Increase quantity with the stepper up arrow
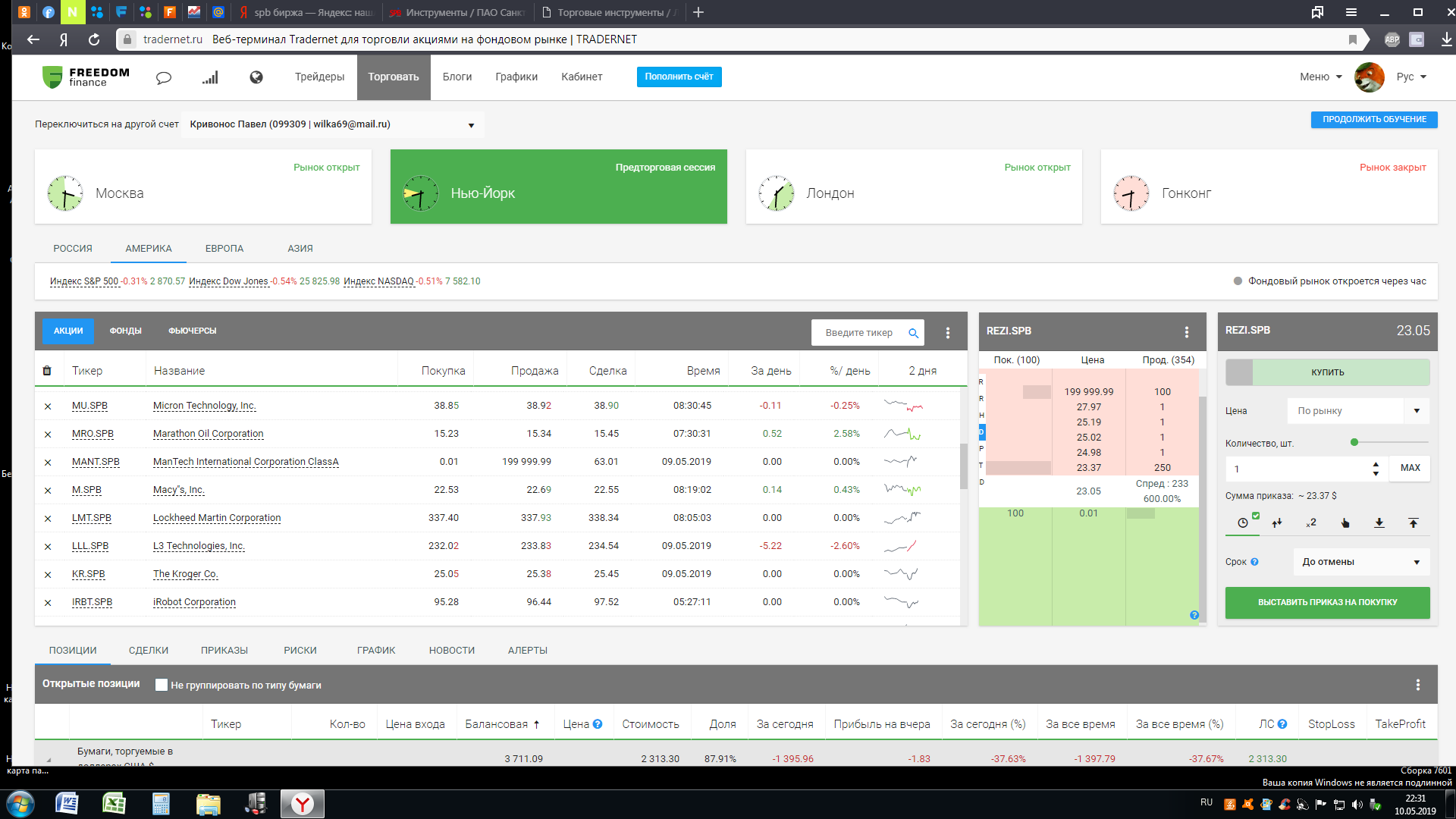This screenshot has height=819, width=1456. point(1376,464)
